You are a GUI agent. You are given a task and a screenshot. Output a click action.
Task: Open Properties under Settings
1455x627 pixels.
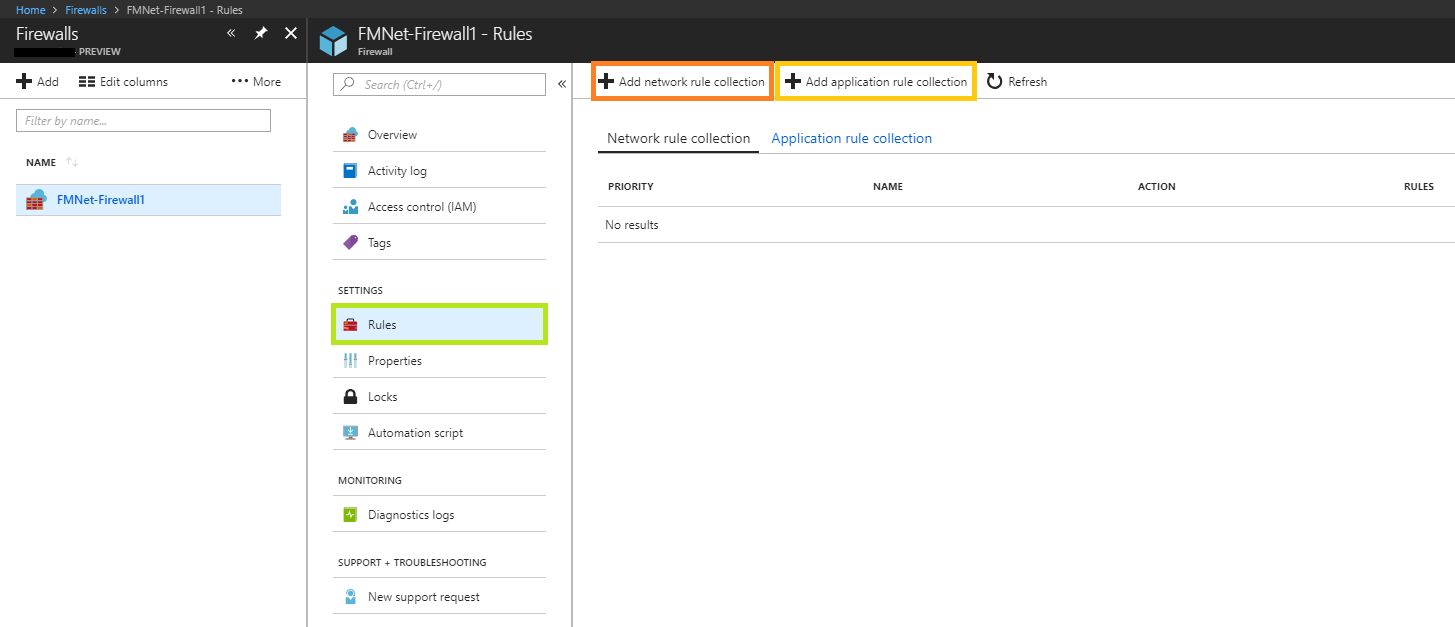[x=440, y=361]
